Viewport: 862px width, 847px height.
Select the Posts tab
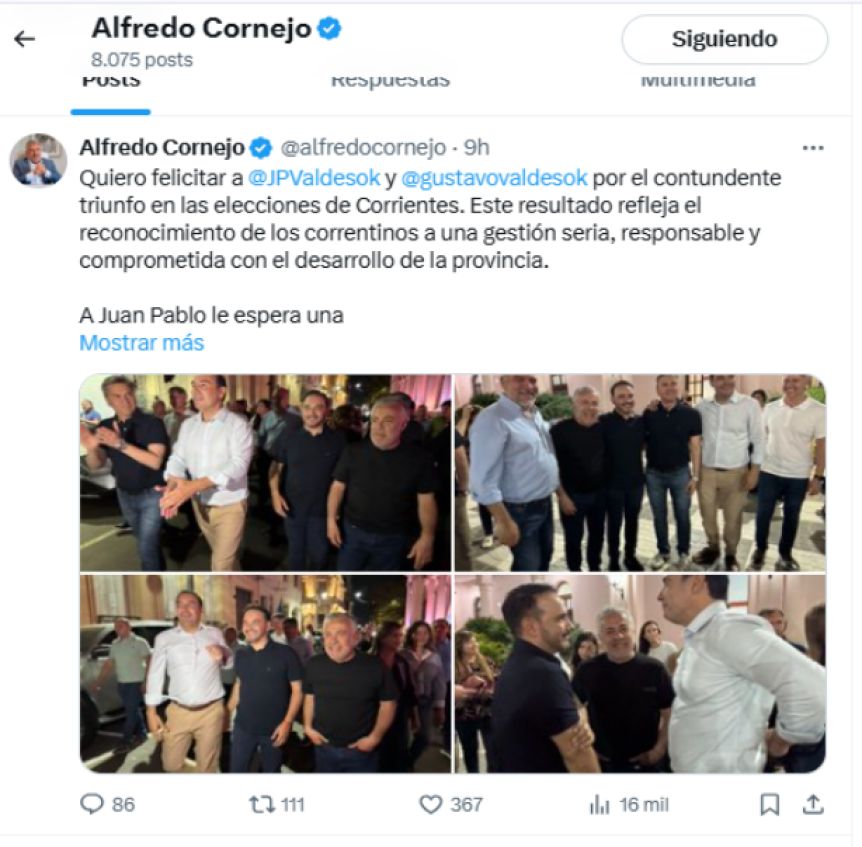pyautogui.click(x=111, y=80)
